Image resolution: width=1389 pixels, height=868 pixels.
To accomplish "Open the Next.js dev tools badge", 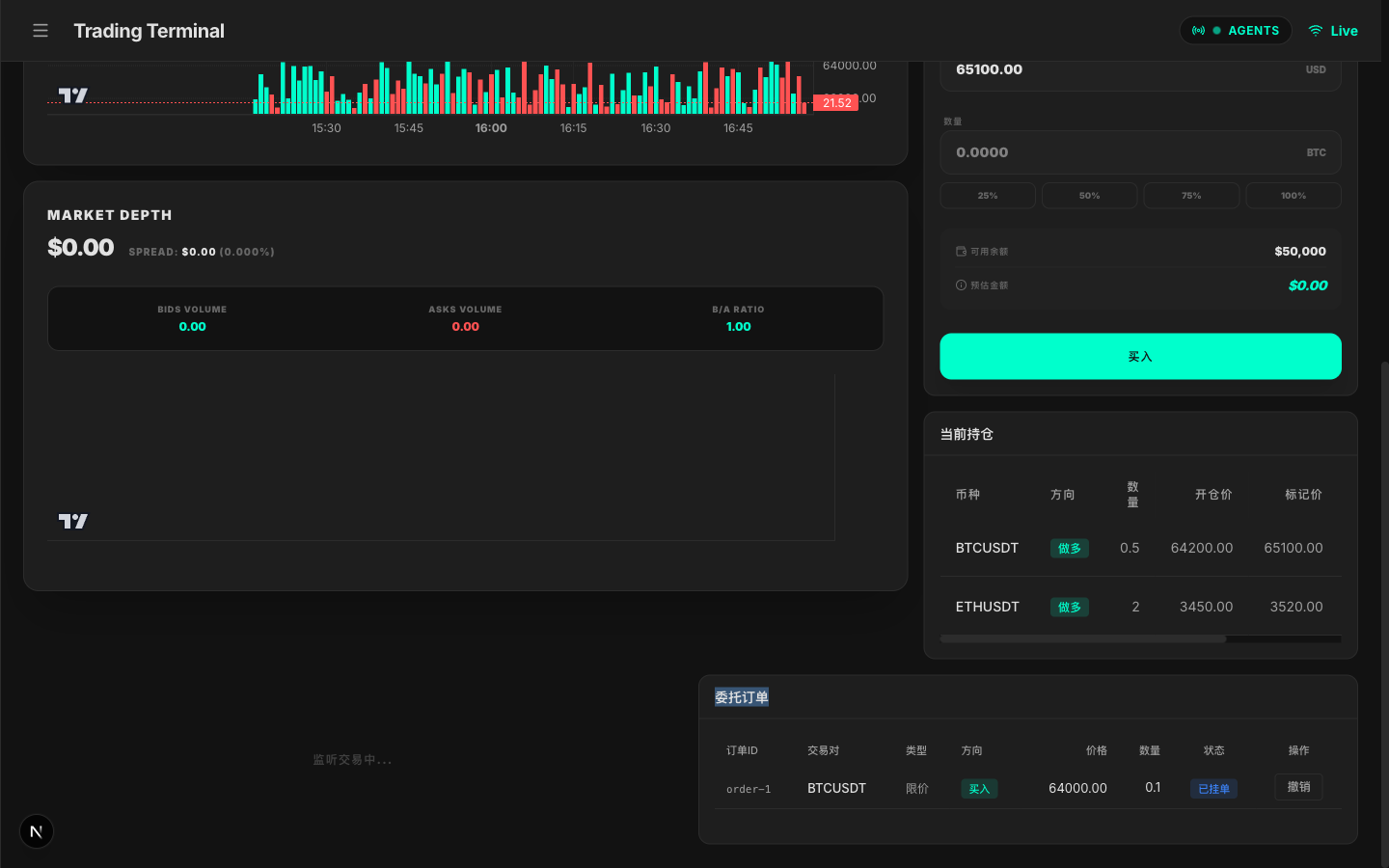I will pyautogui.click(x=37, y=831).
